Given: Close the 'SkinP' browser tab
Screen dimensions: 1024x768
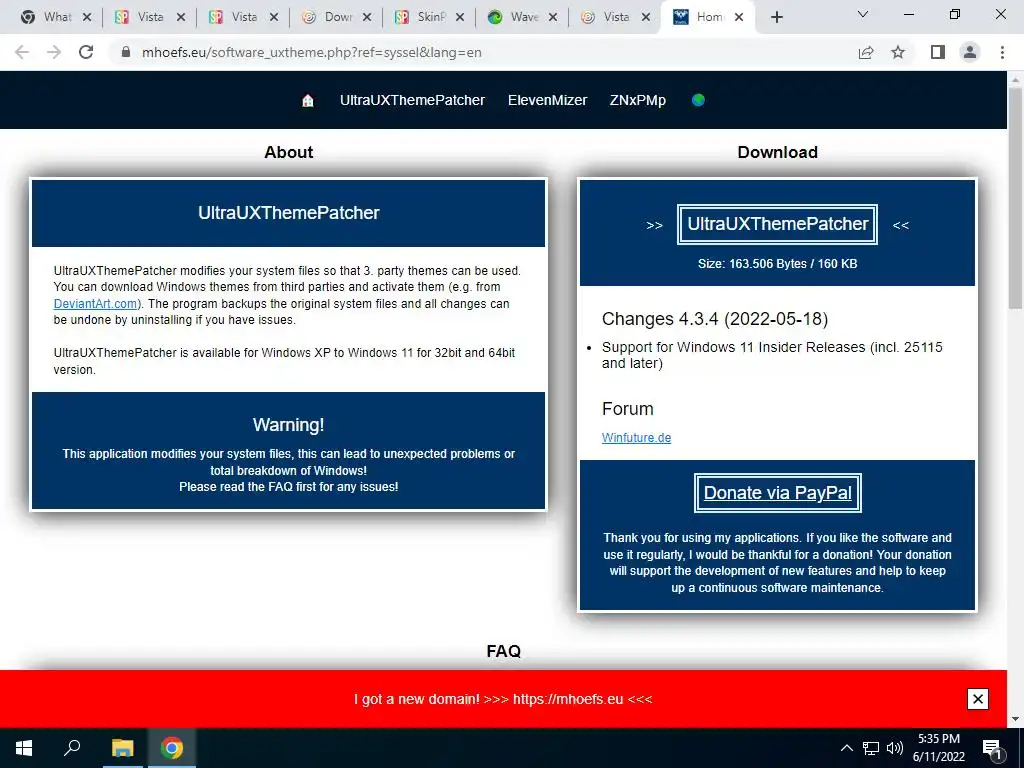Looking at the screenshot, I should click(460, 18).
